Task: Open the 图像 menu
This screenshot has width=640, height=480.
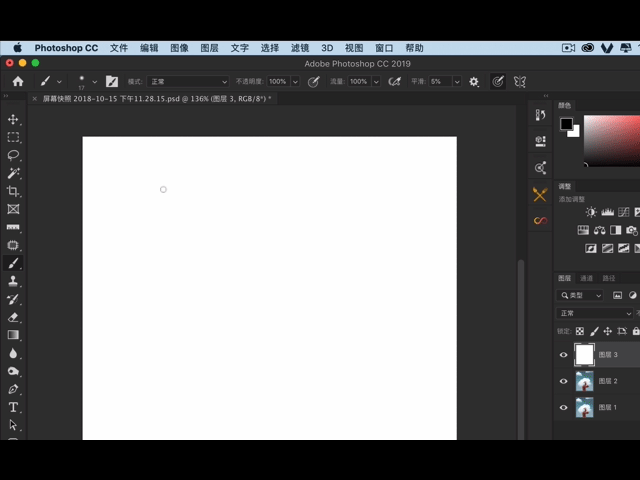Action: (179, 48)
